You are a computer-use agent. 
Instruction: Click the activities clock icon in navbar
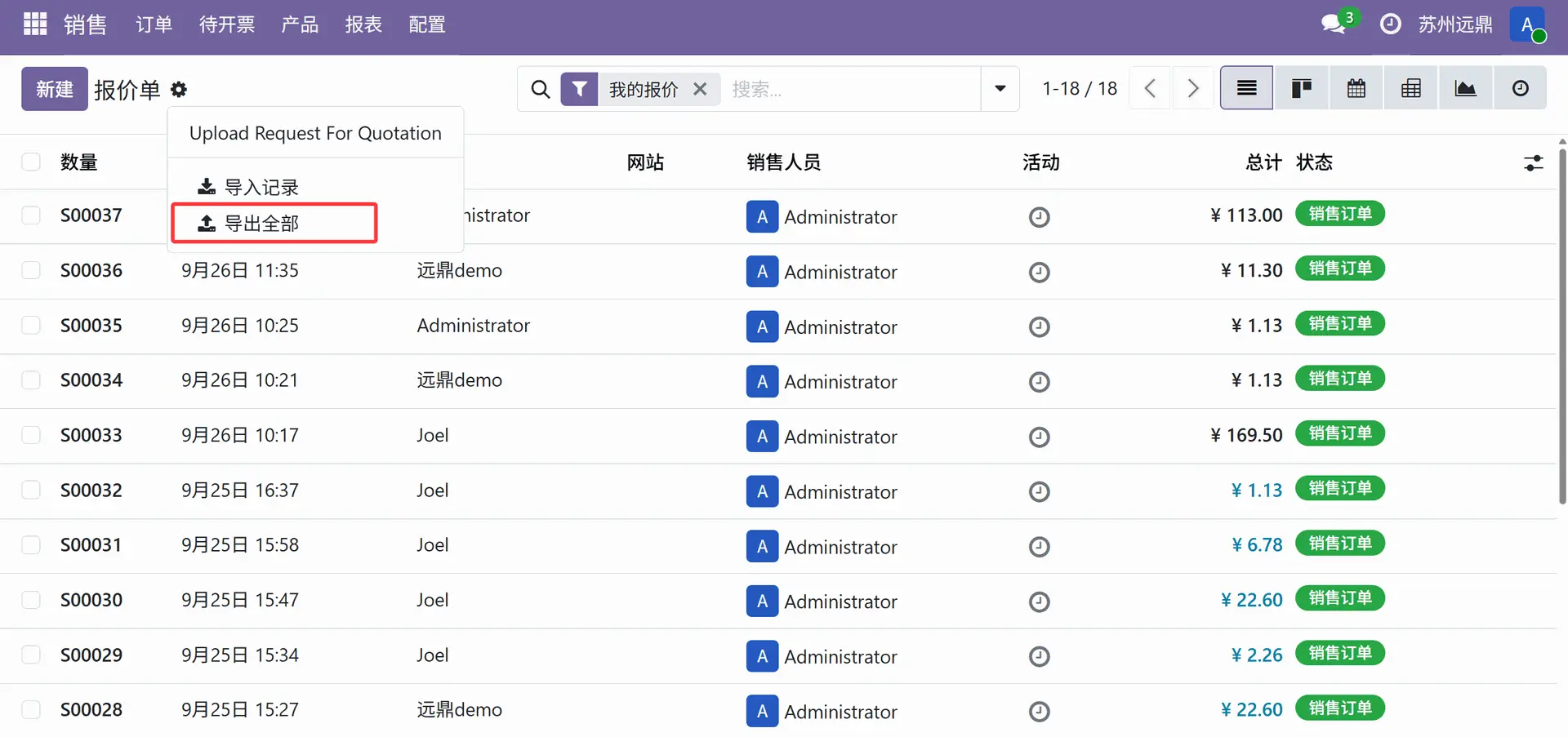click(x=1390, y=24)
